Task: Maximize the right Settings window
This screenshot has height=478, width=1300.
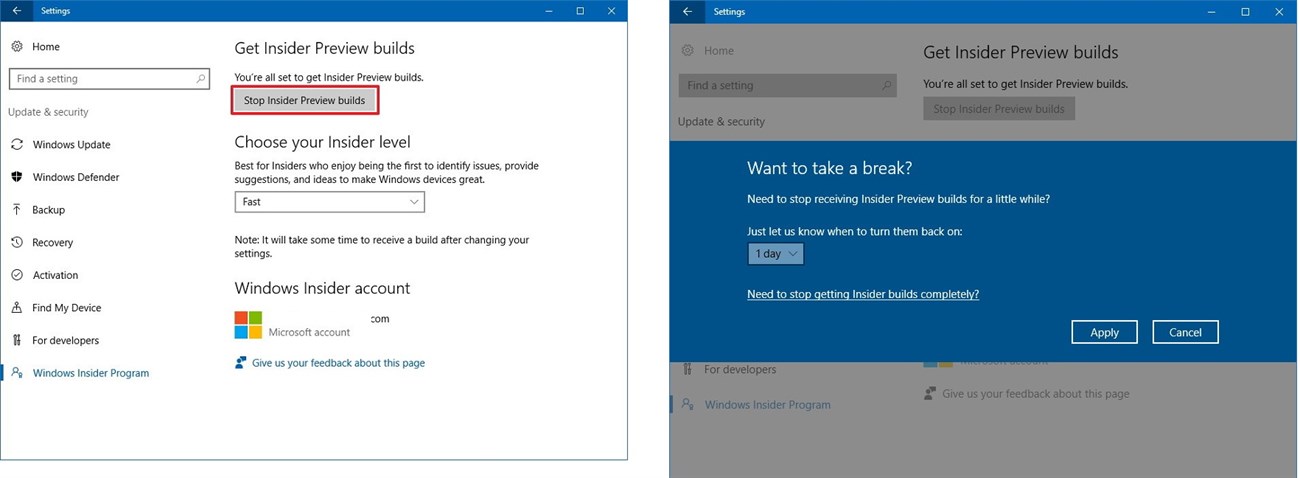Action: click(x=1245, y=11)
